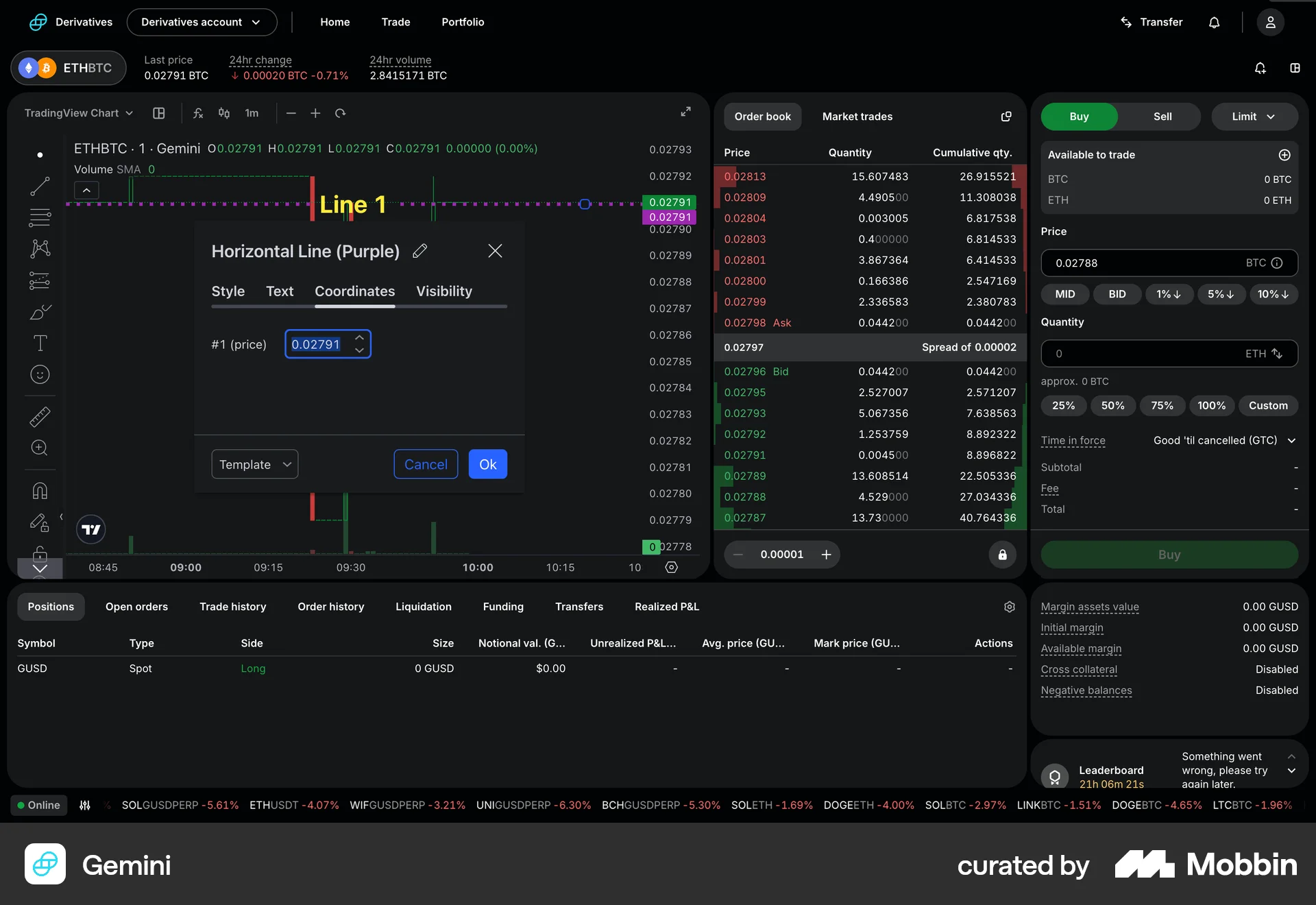Screen dimensions: 1316x905
Task: Open the emoji stickers tool
Action: [x=40, y=374]
